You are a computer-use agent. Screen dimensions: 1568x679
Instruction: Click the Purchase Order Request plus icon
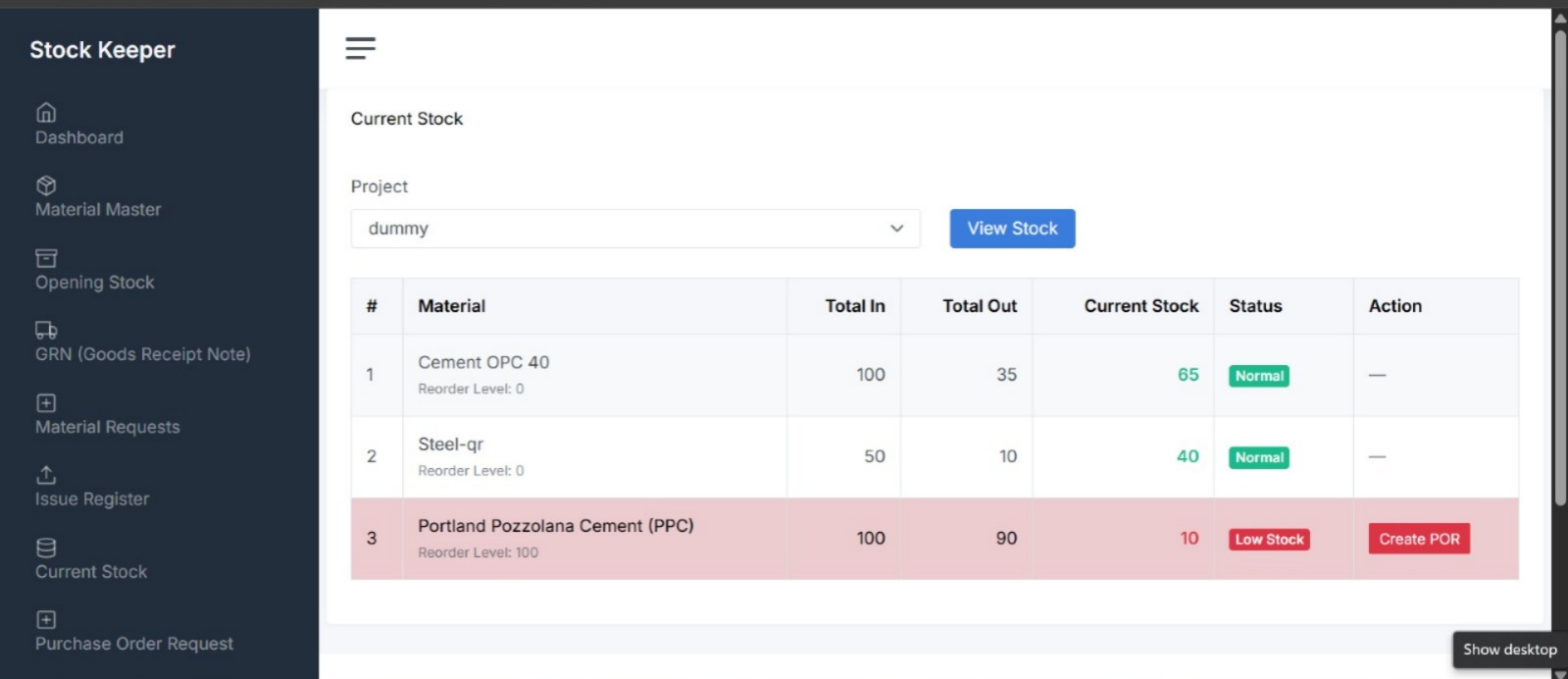click(x=46, y=620)
